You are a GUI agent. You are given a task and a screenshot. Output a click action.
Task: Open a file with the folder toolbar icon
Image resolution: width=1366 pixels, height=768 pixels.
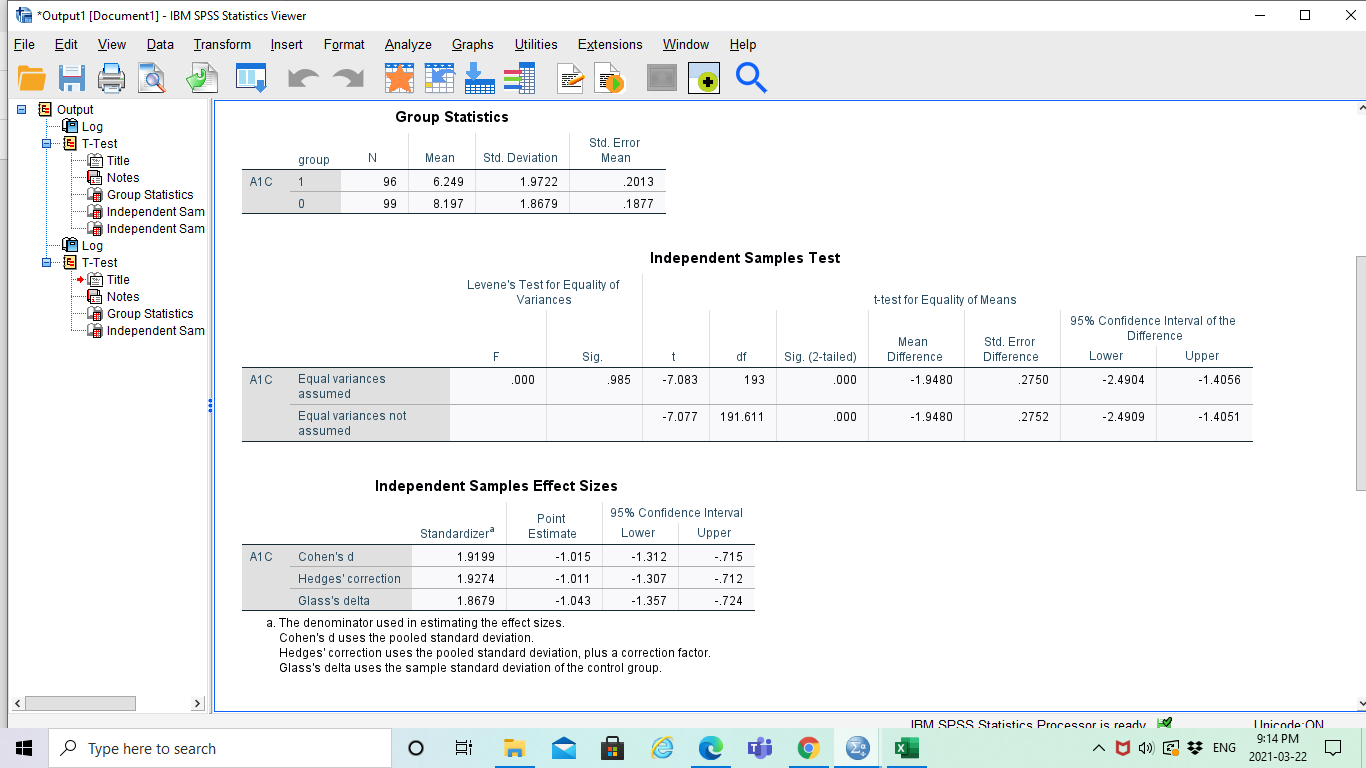tap(32, 78)
